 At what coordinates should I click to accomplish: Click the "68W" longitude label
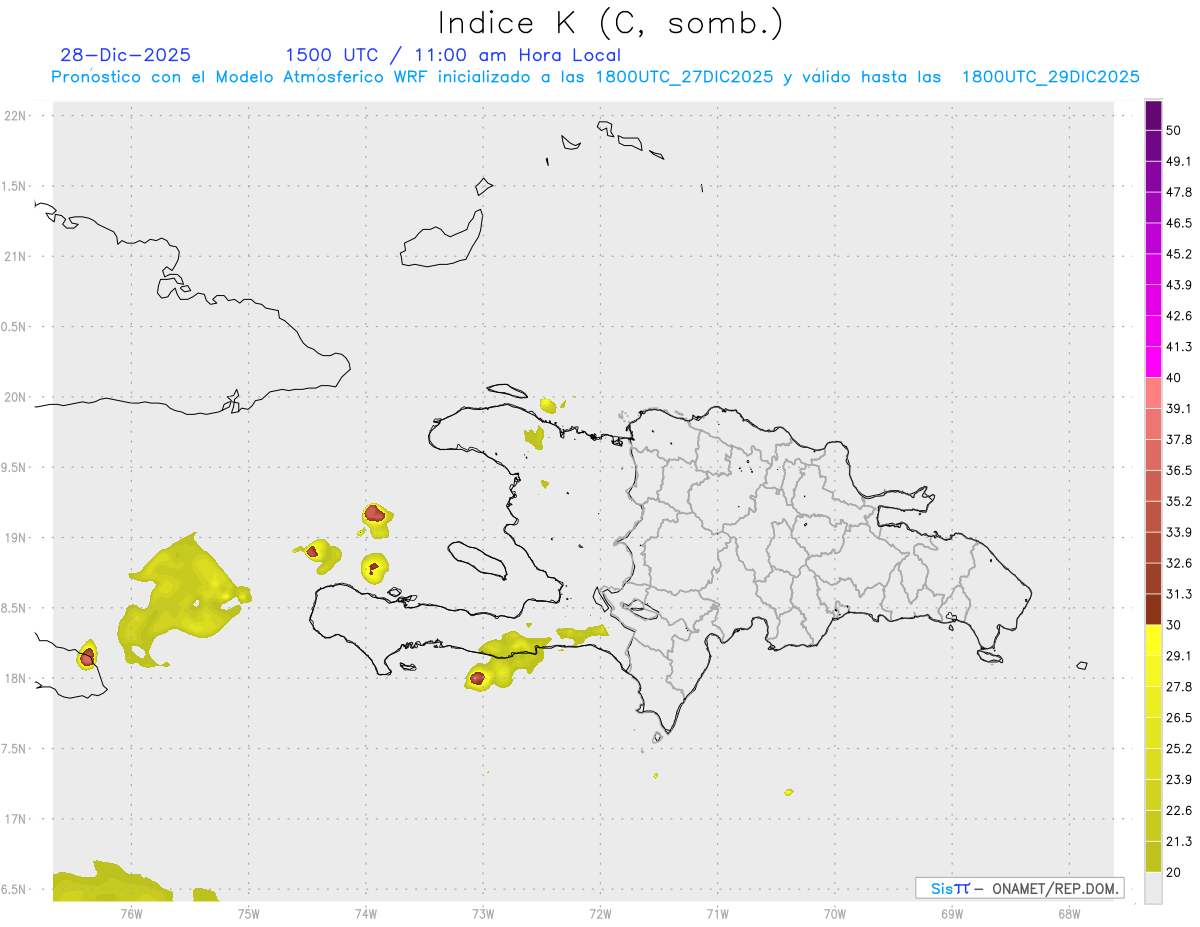1069,912
